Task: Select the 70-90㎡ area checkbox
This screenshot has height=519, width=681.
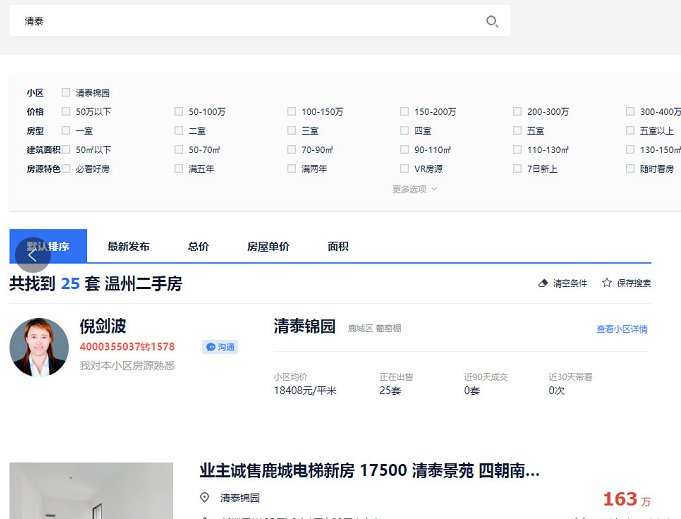Action: click(x=292, y=150)
